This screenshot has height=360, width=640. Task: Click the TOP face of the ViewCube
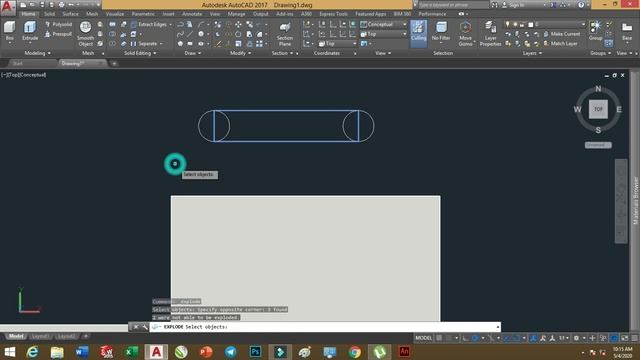tap(598, 109)
